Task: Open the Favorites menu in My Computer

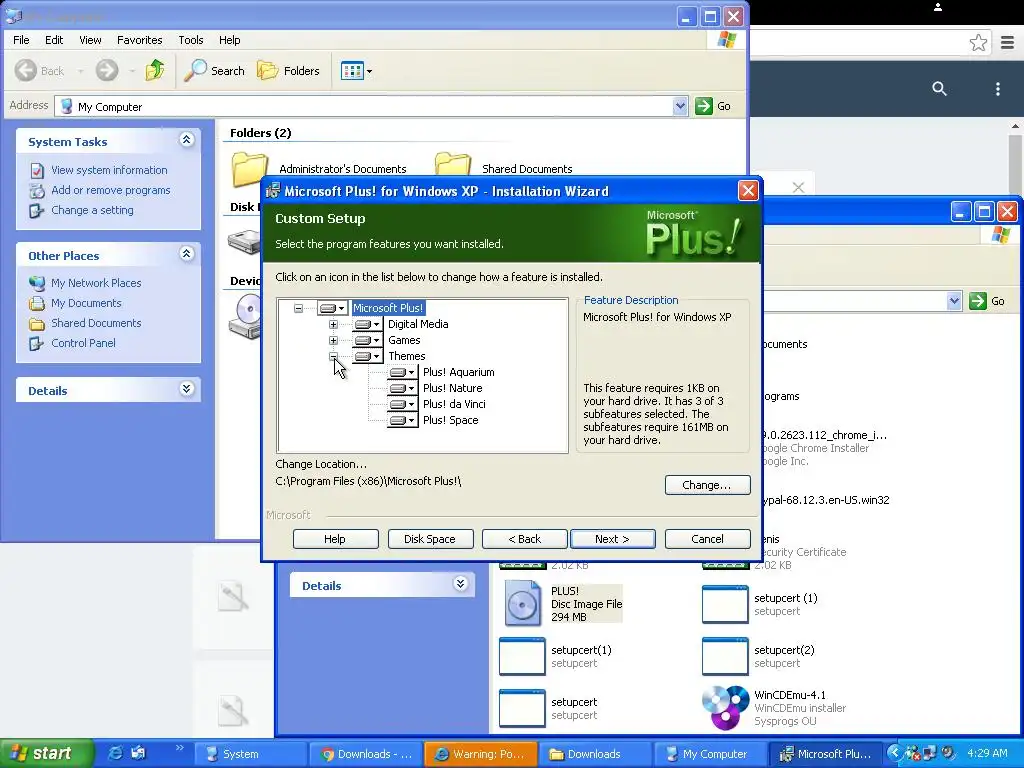Action: (x=140, y=40)
